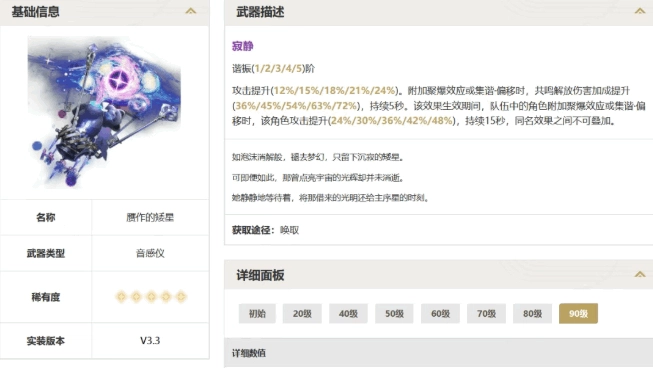Click the purple skill name 寂静

pyautogui.click(x=243, y=46)
